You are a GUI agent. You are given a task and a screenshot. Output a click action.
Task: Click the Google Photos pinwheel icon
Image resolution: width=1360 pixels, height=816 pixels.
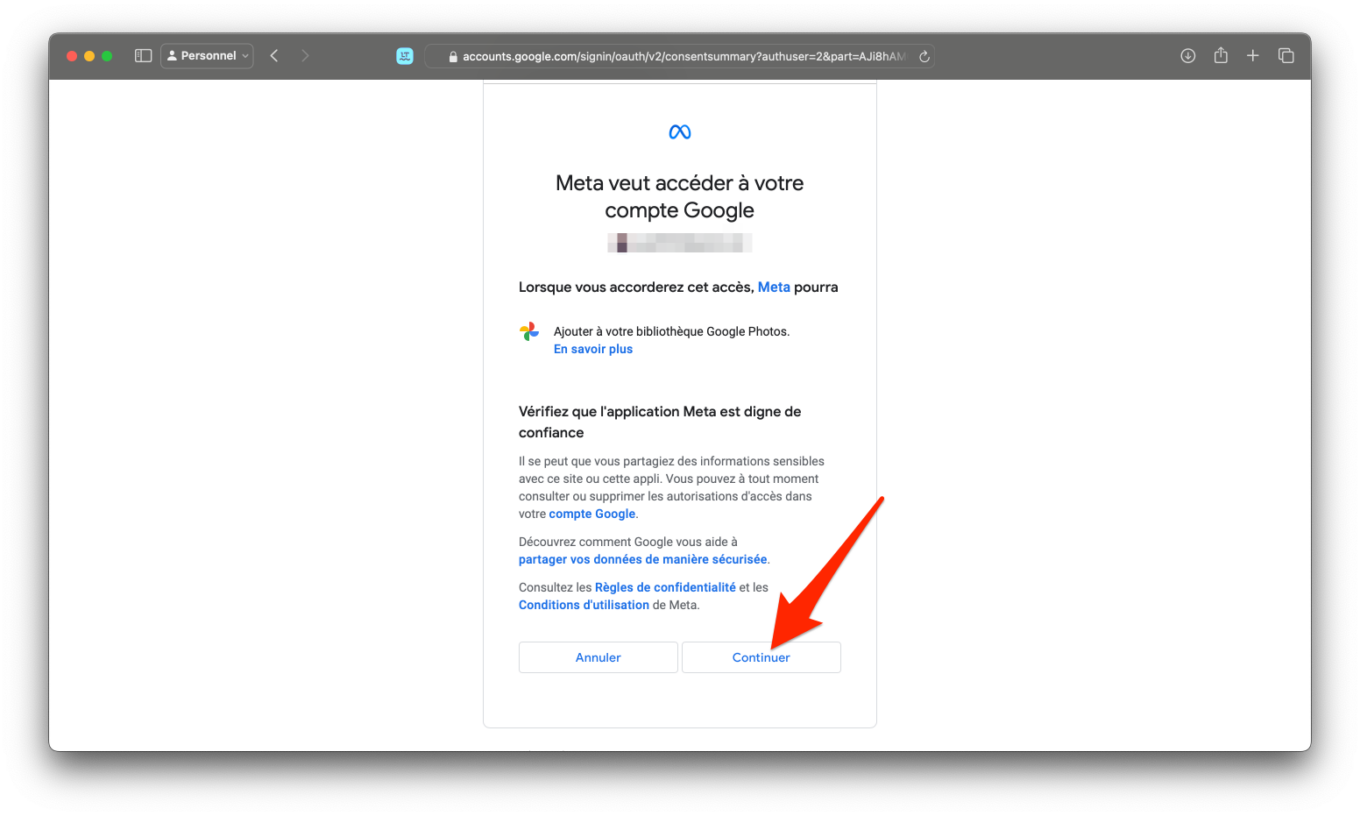529,332
